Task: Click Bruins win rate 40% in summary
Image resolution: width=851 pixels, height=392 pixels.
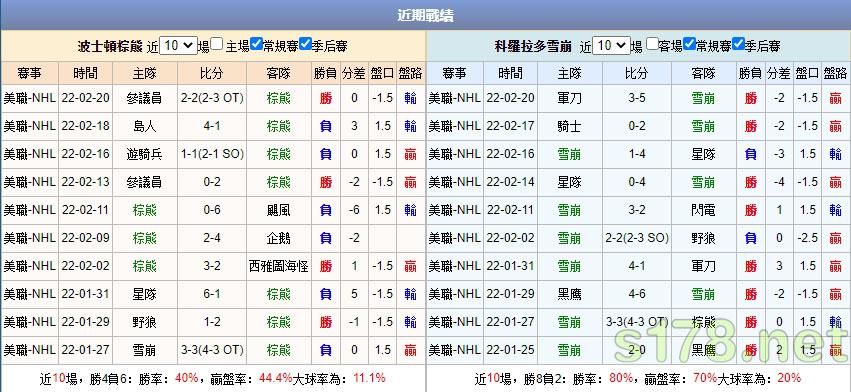Action: pos(186,378)
